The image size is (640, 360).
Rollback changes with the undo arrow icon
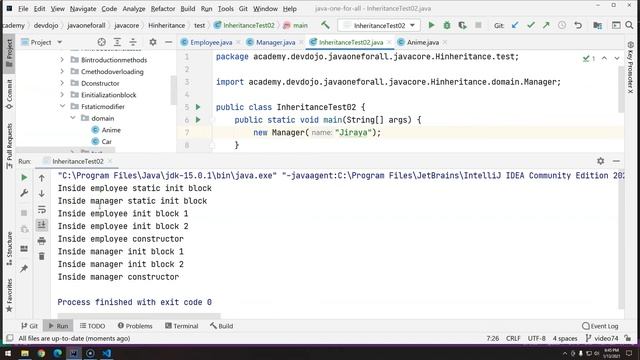point(578,25)
